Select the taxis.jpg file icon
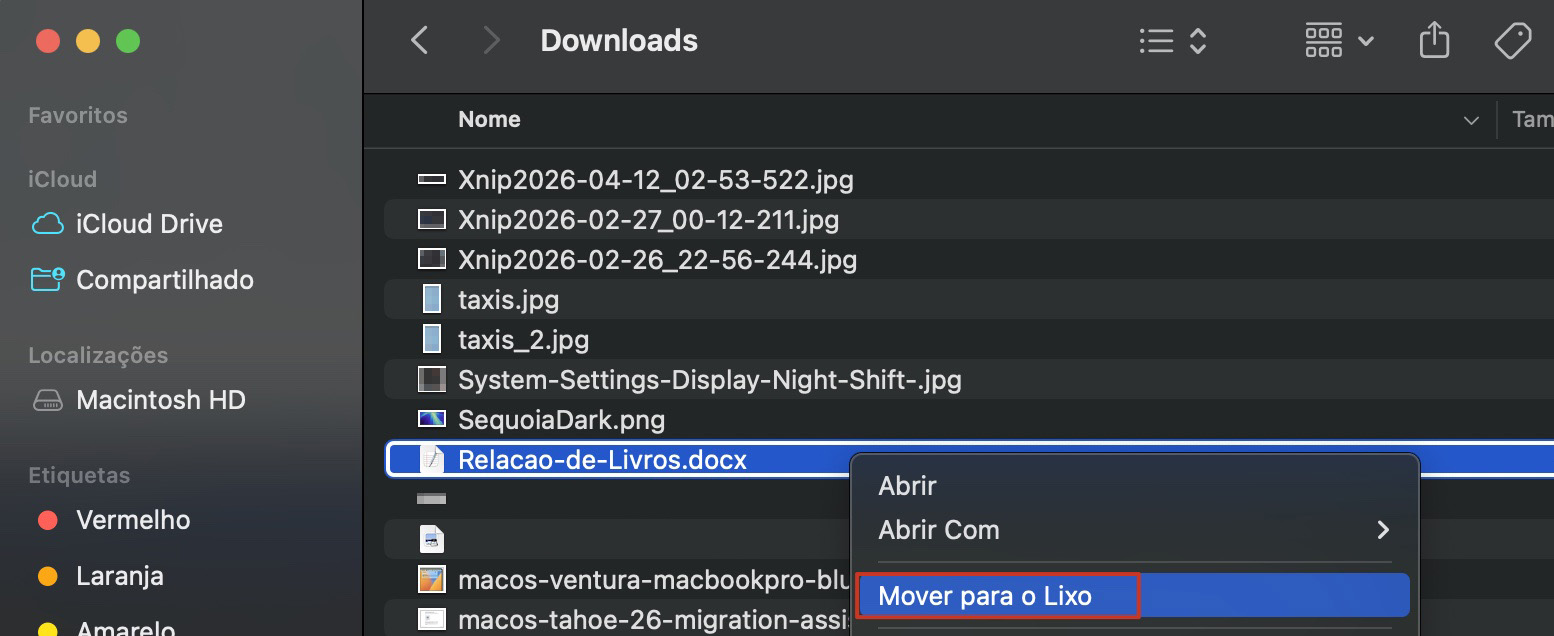Viewport: 1554px width, 636px height. pos(432,299)
